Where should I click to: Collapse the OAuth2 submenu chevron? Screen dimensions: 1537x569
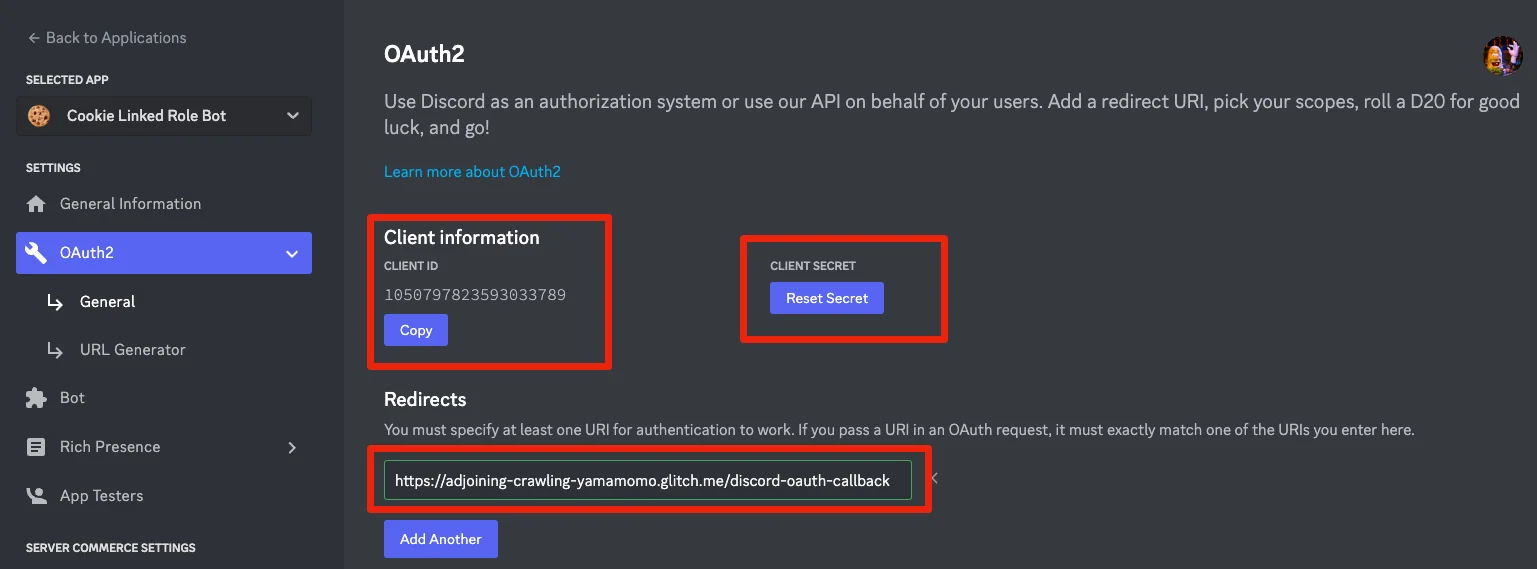pos(292,254)
